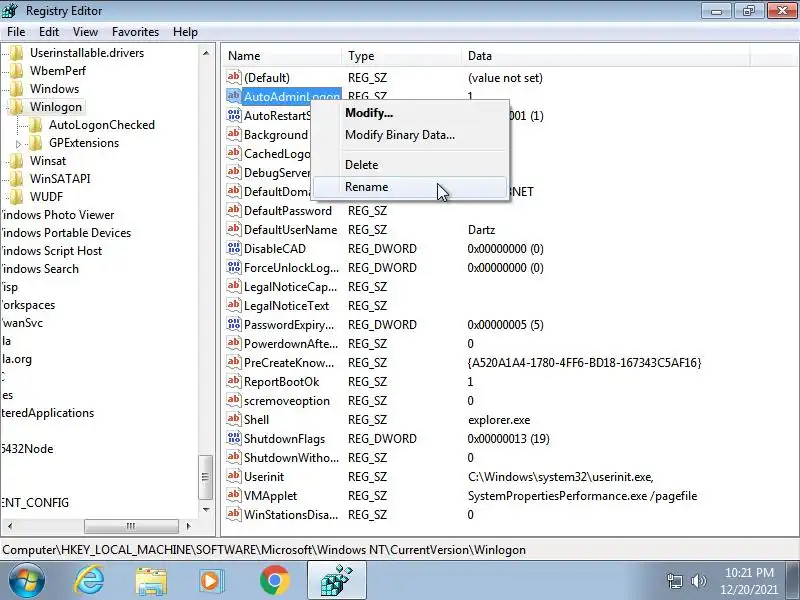Choose Modify Binary Data... in context menu
Screen dimensions: 800x600
point(410,135)
